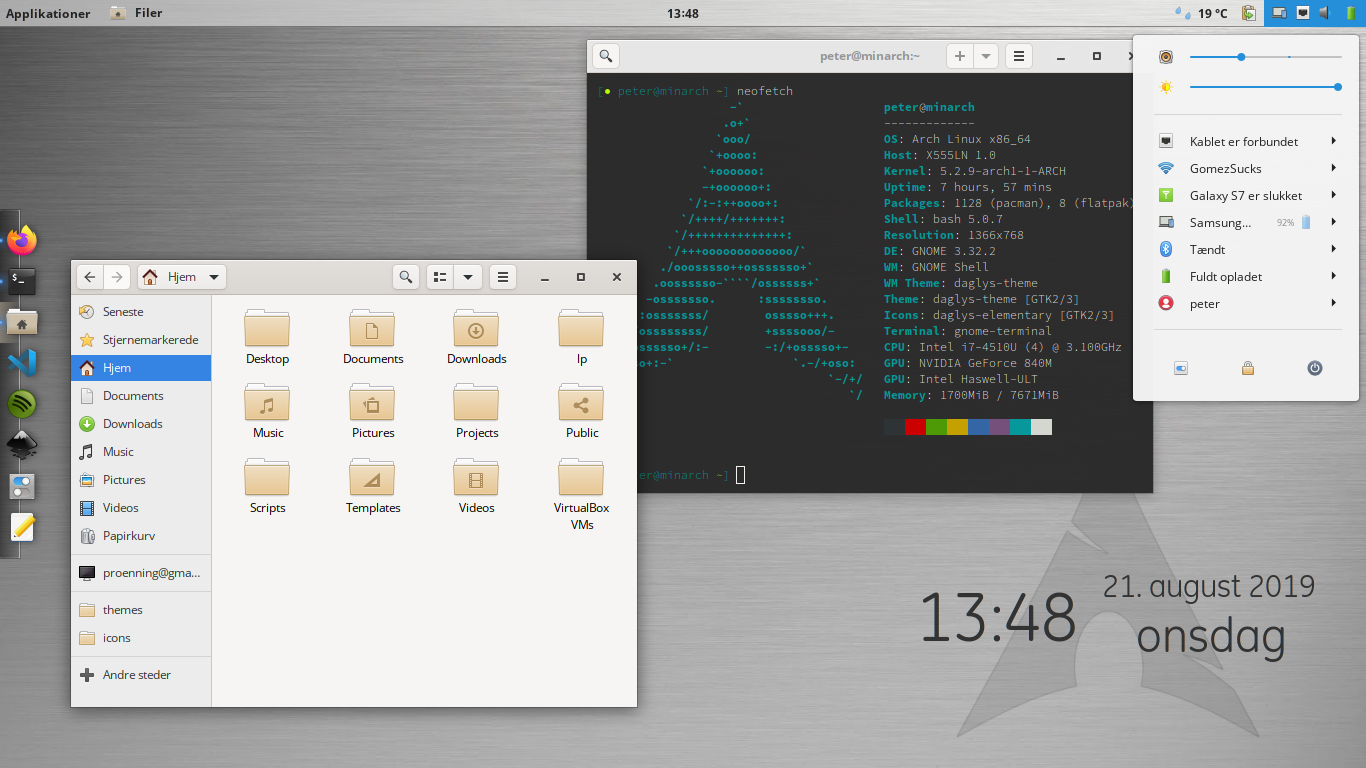The width and height of the screenshot is (1366, 768).
Task: Open Papirkurv trash in the sidebar
Action: point(141,535)
